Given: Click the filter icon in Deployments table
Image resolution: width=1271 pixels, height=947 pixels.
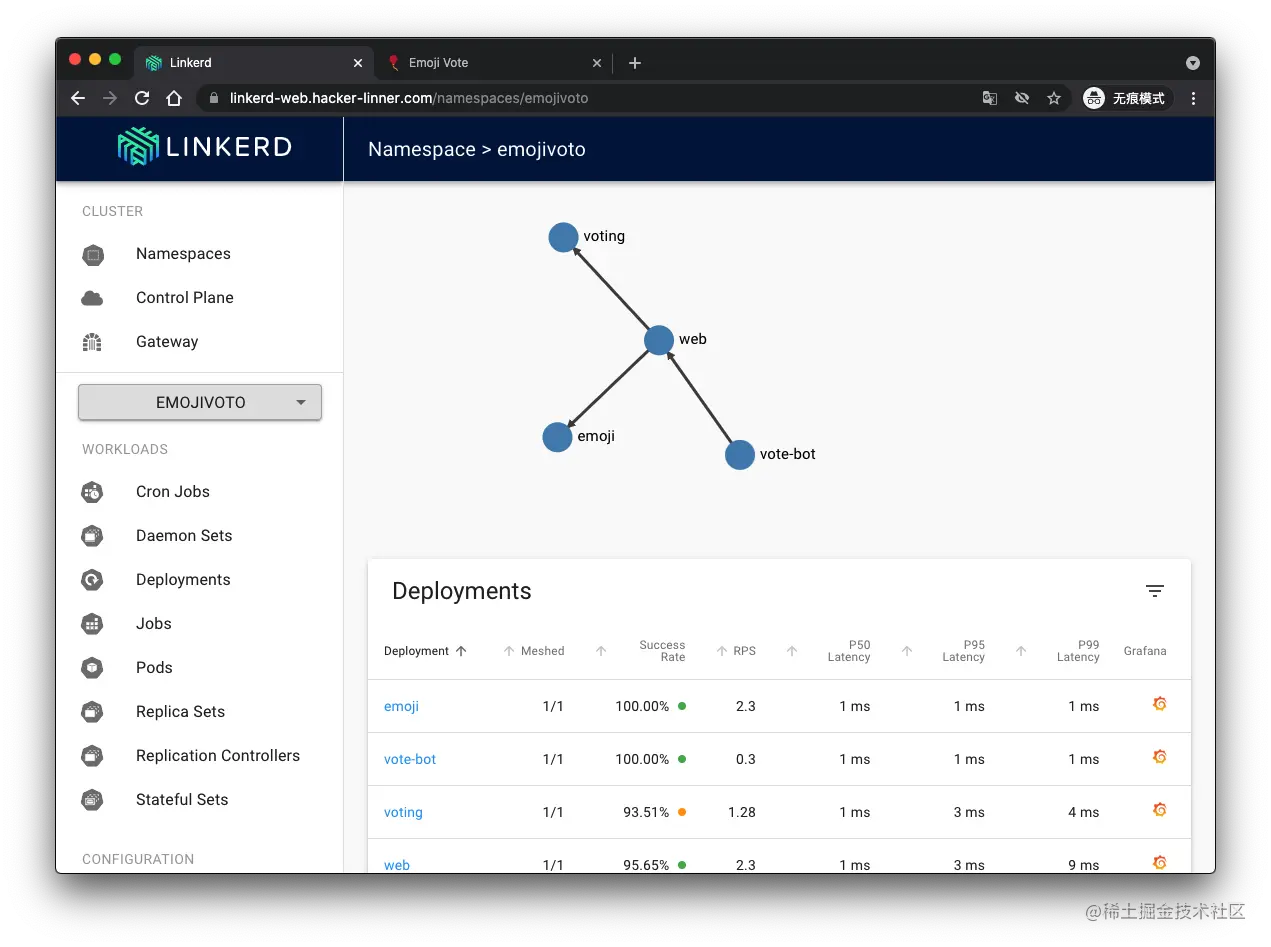Looking at the screenshot, I should [1155, 591].
